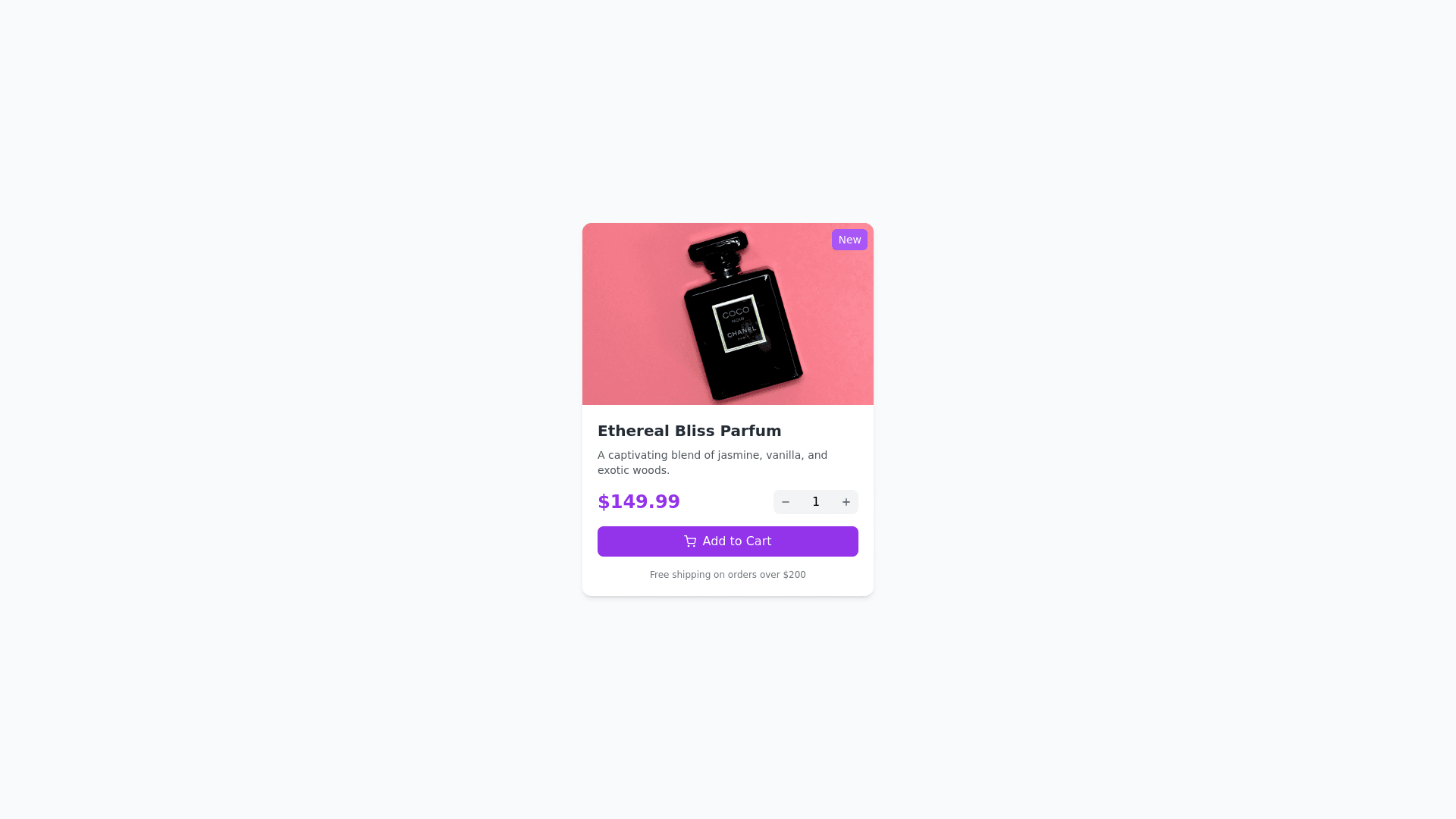Click the word Parfum in title

point(751,431)
